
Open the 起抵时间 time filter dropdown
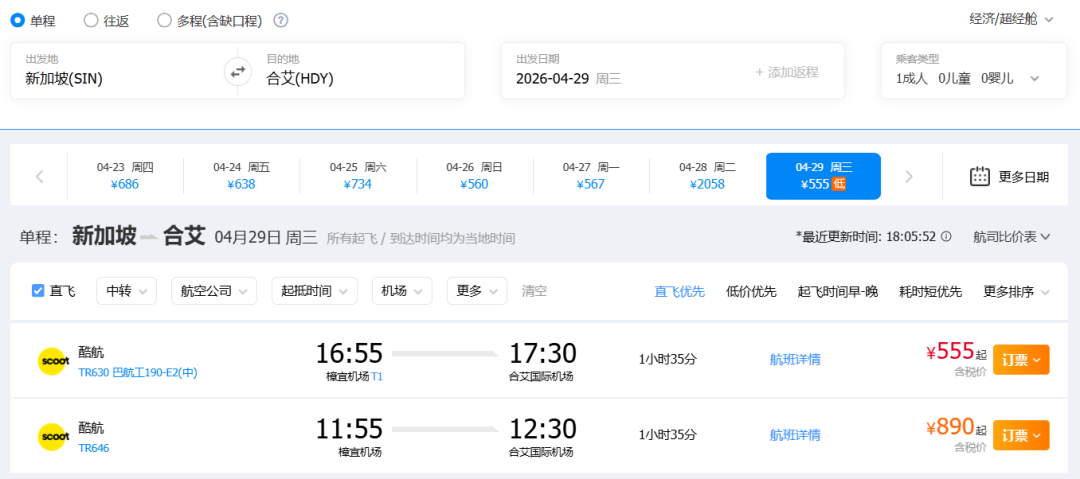coord(314,291)
